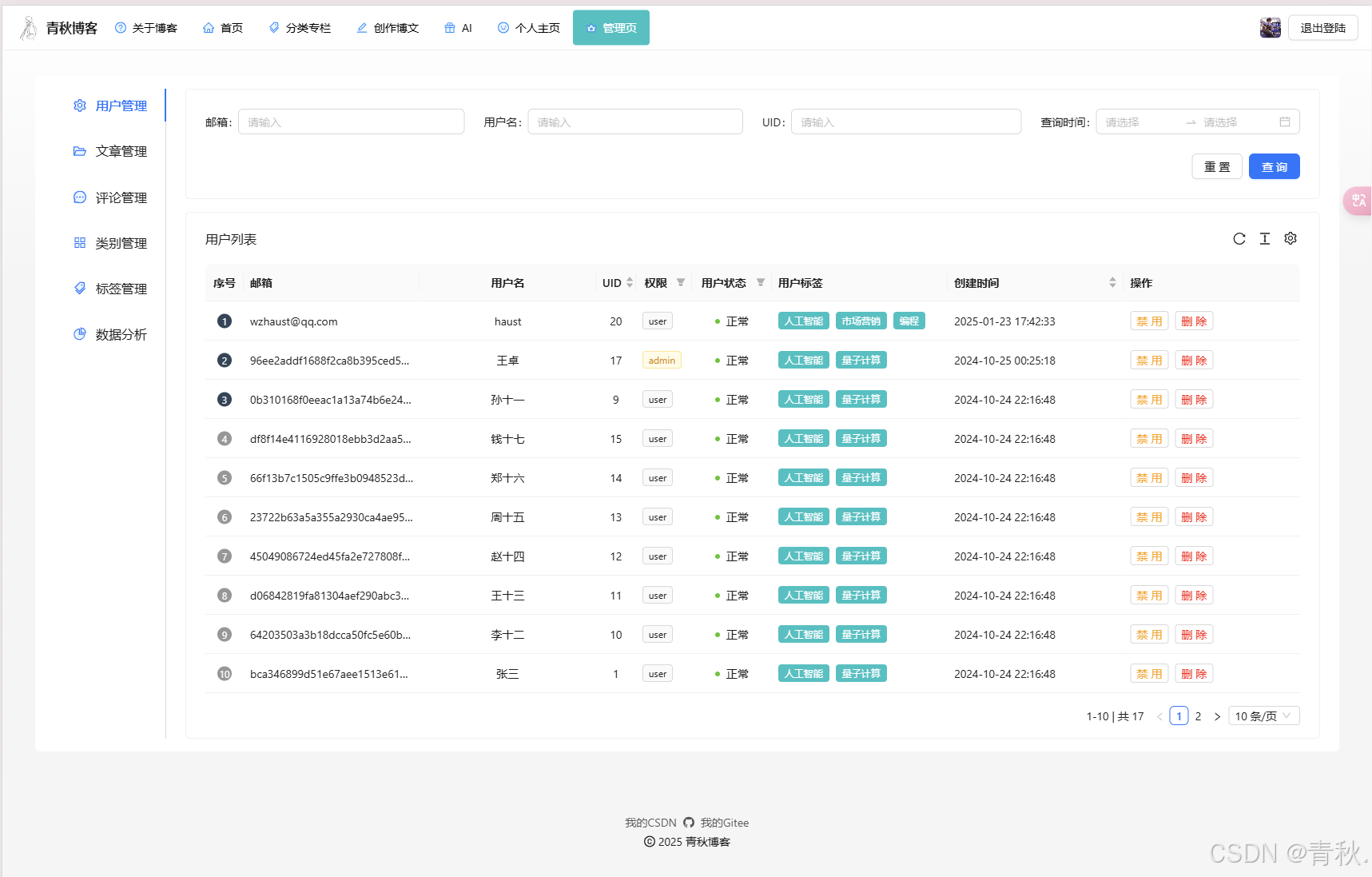Screen dimensions: 1372x877
Task: Focus the 邮箱 search input field
Action: 351,122
